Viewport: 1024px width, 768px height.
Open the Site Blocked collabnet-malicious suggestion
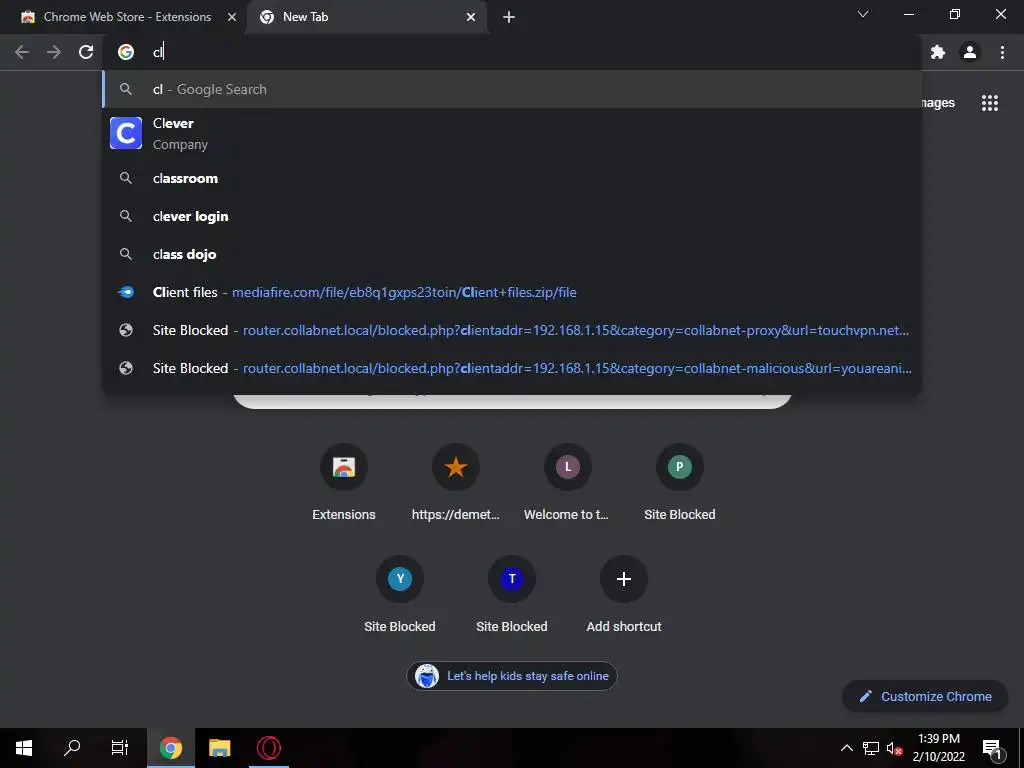pos(511,368)
